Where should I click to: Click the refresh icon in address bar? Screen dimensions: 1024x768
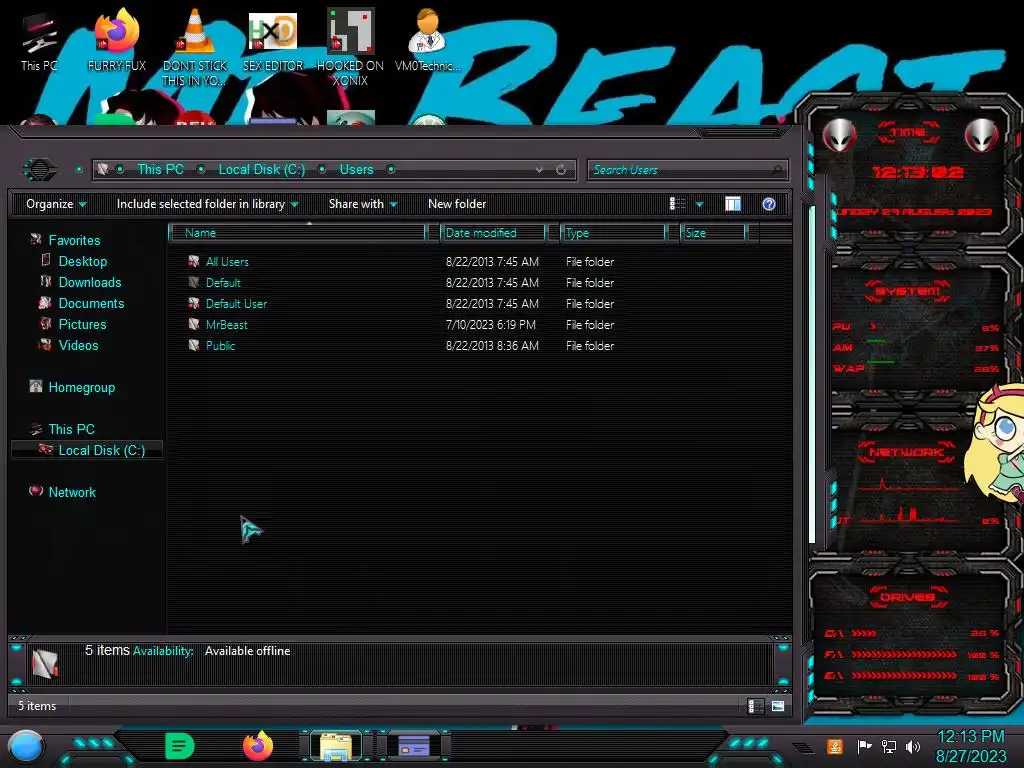pyautogui.click(x=561, y=170)
